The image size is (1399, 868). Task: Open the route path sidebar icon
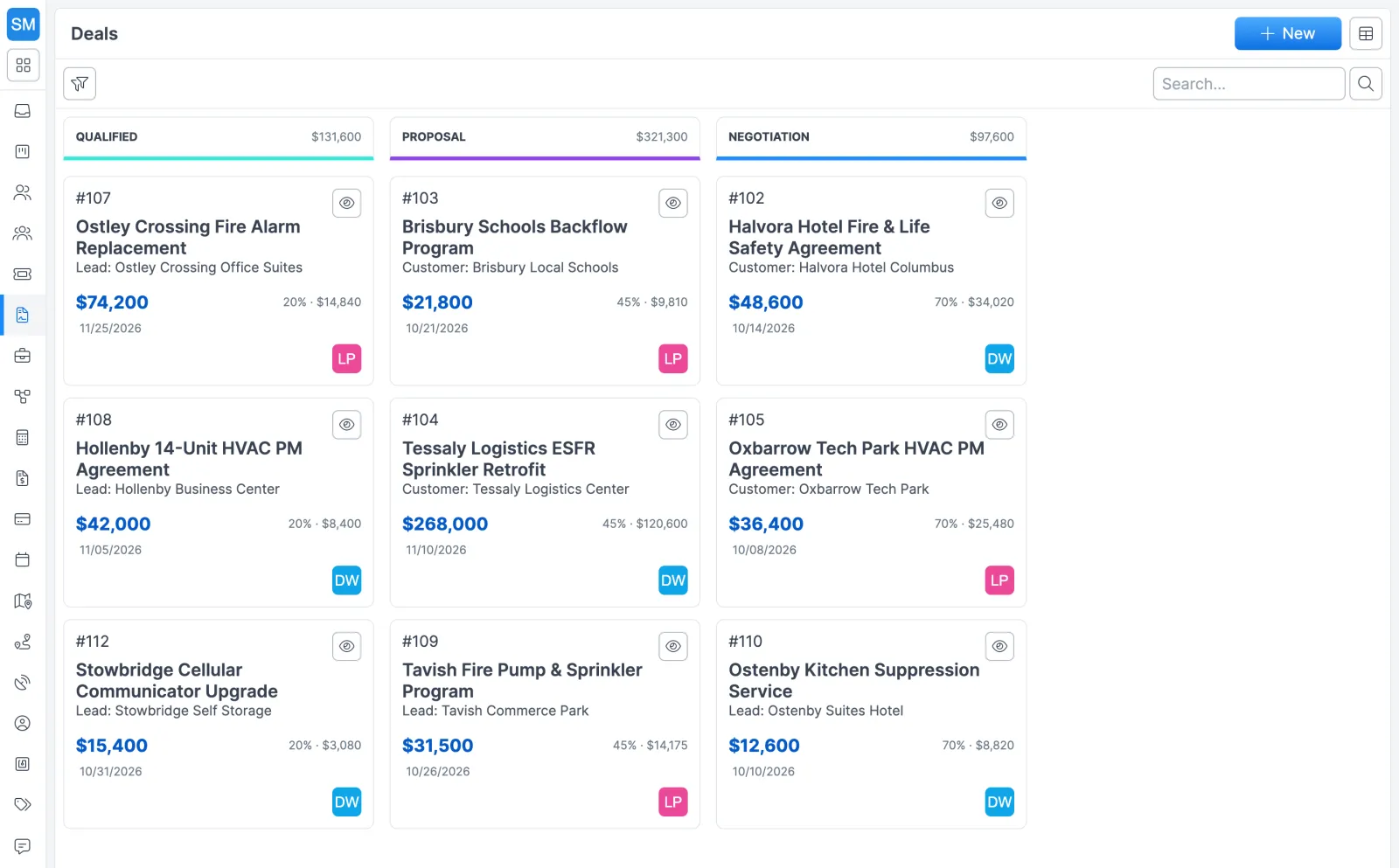23,642
